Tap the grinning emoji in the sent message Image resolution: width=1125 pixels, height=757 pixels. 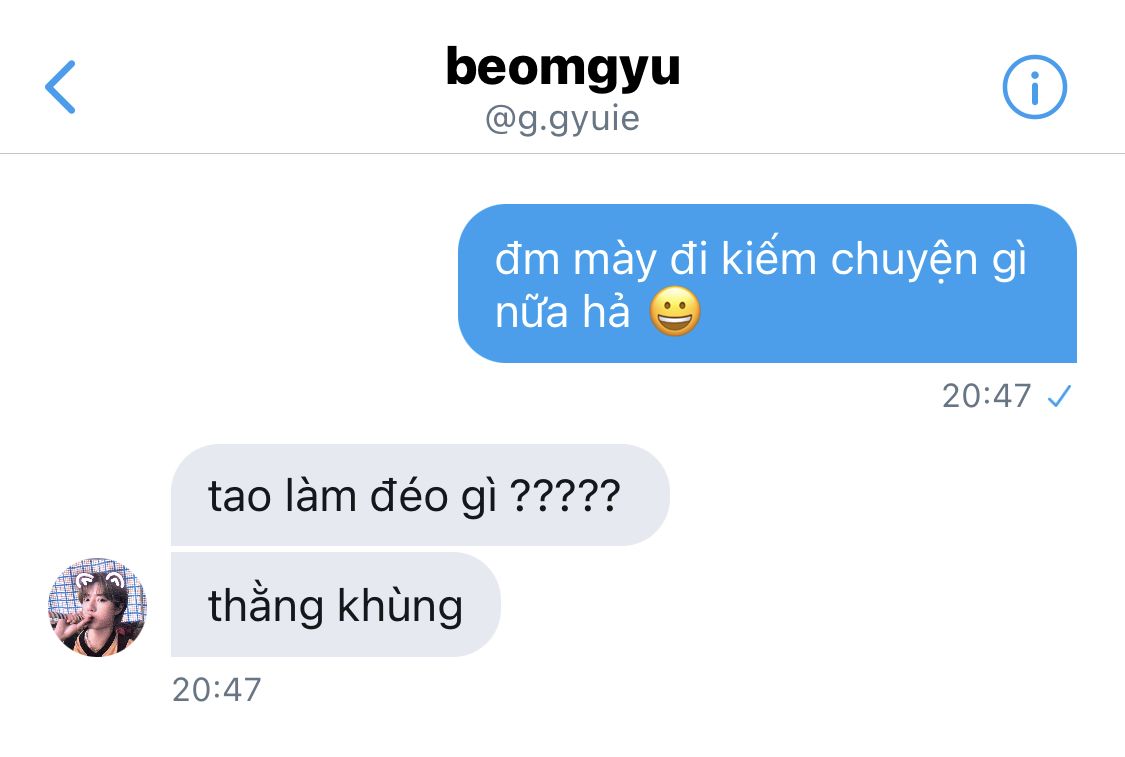674,311
